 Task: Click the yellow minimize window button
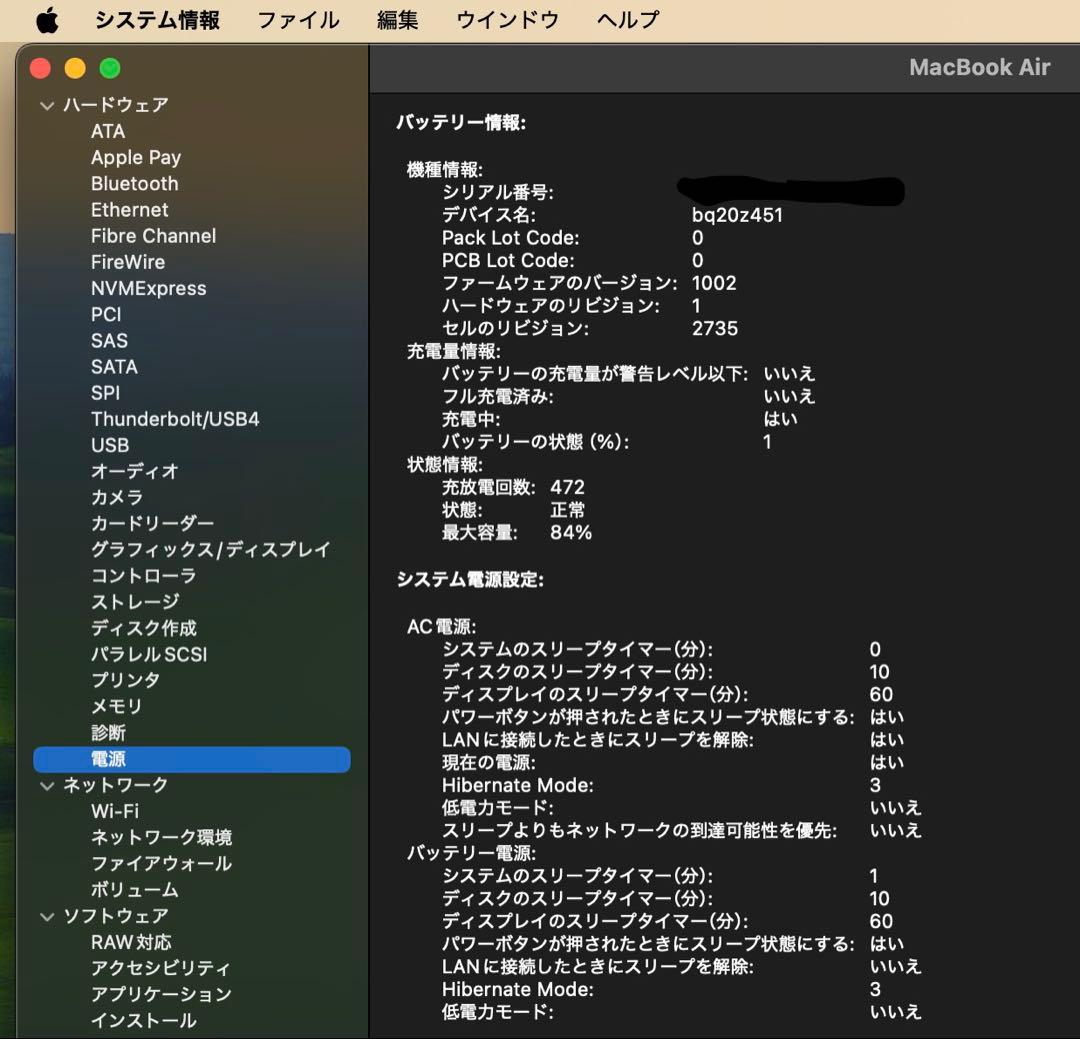pos(75,68)
